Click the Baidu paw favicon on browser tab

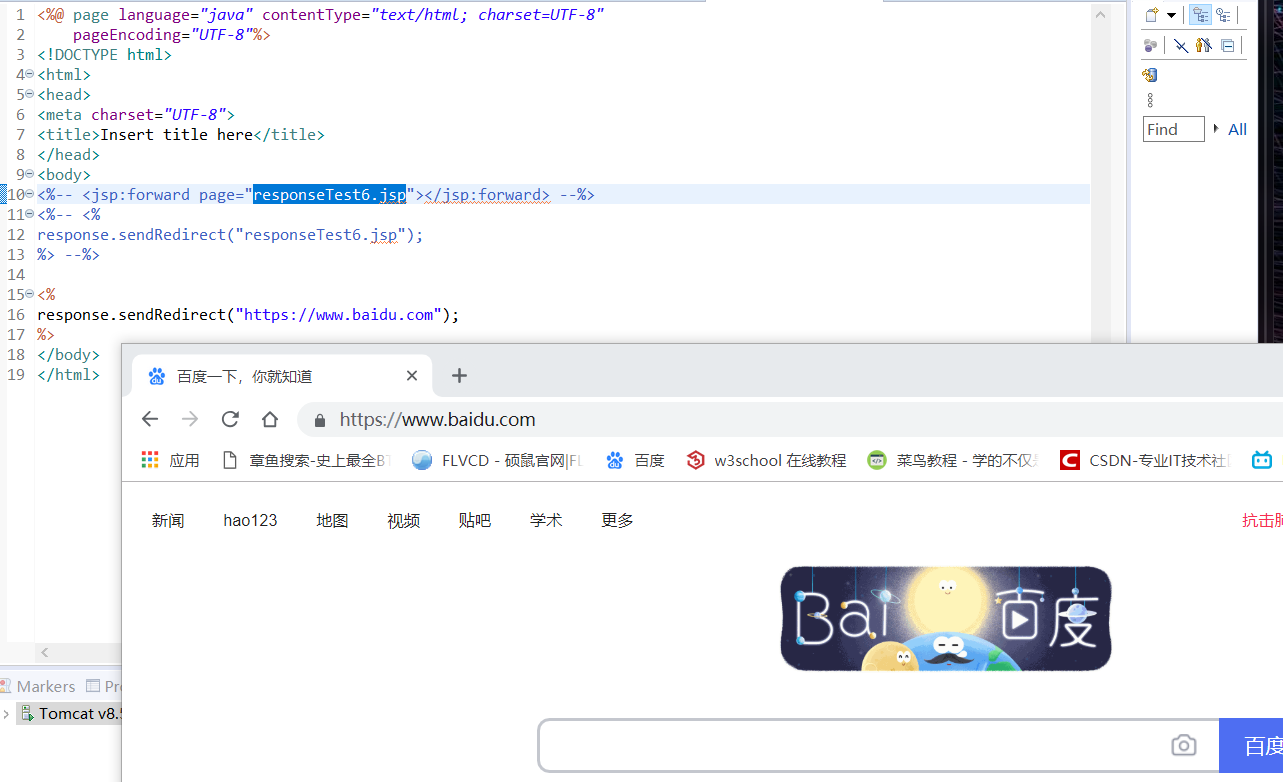point(157,376)
